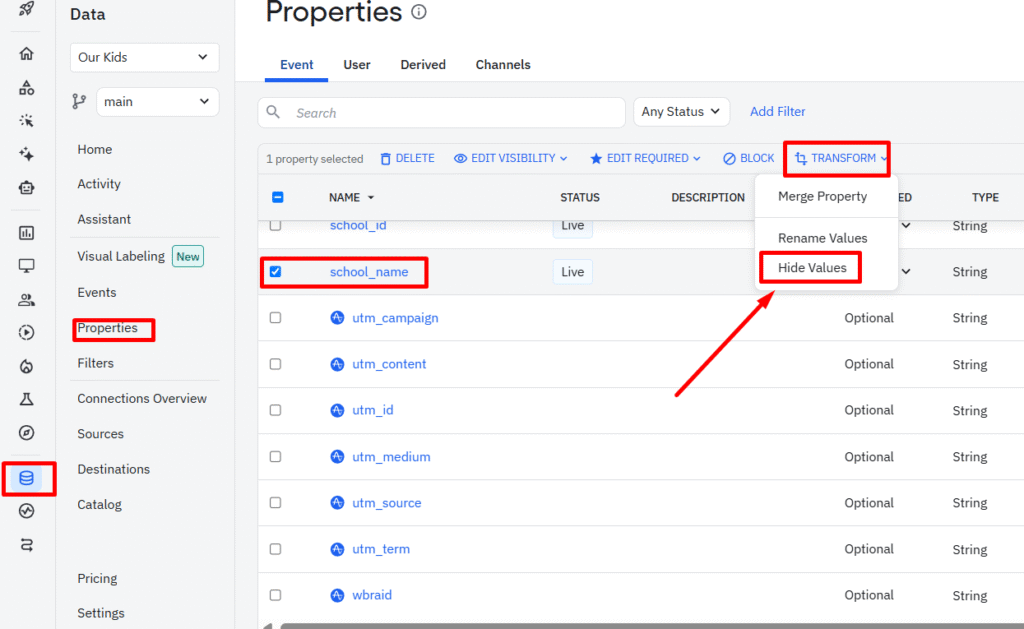The image size is (1024, 629).
Task: Open the Our Kids project dropdown
Action: [144, 57]
